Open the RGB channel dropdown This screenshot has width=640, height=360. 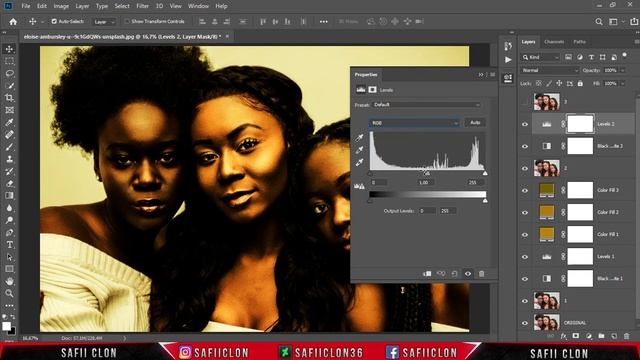[x=415, y=123]
